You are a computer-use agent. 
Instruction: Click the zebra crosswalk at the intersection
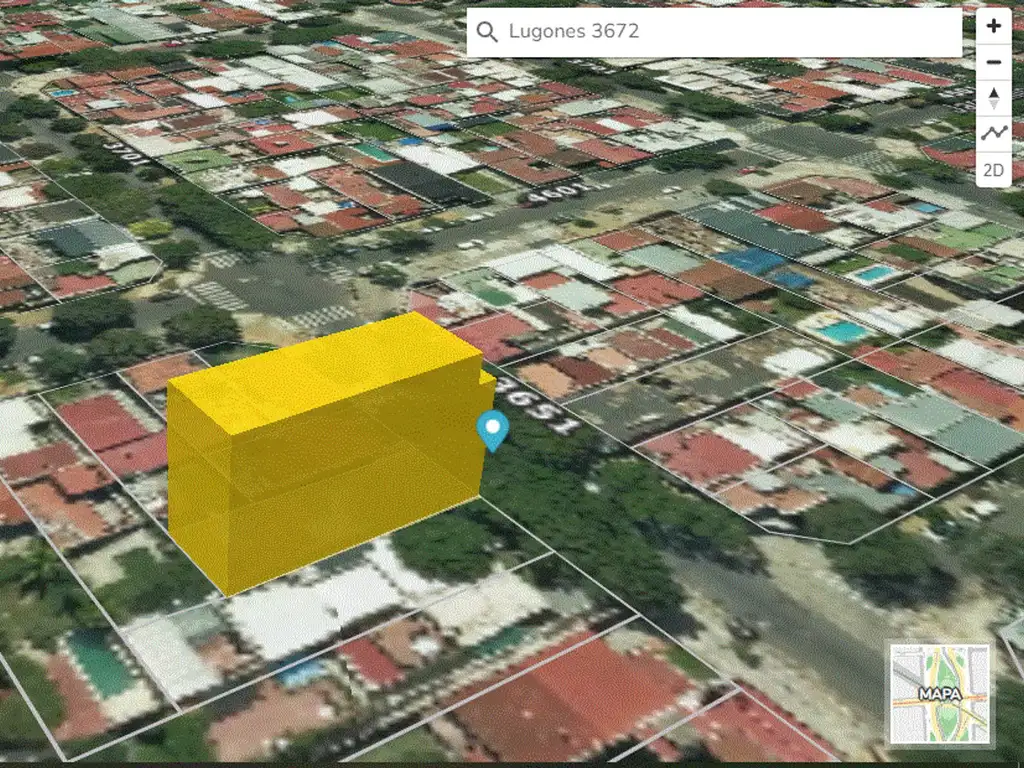click(218, 295)
